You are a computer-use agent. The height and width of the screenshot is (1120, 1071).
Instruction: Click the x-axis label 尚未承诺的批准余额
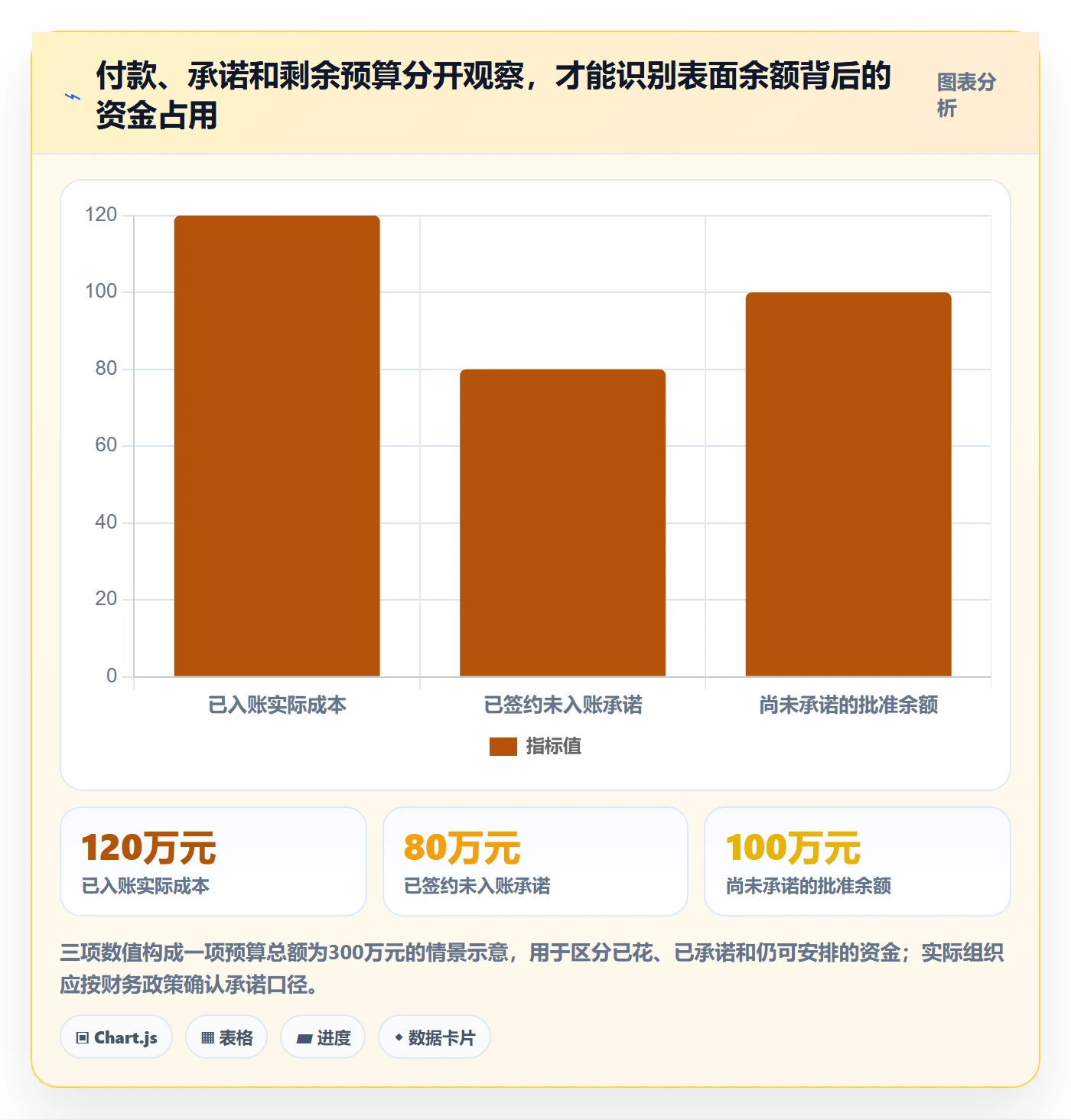pyautogui.click(x=848, y=705)
